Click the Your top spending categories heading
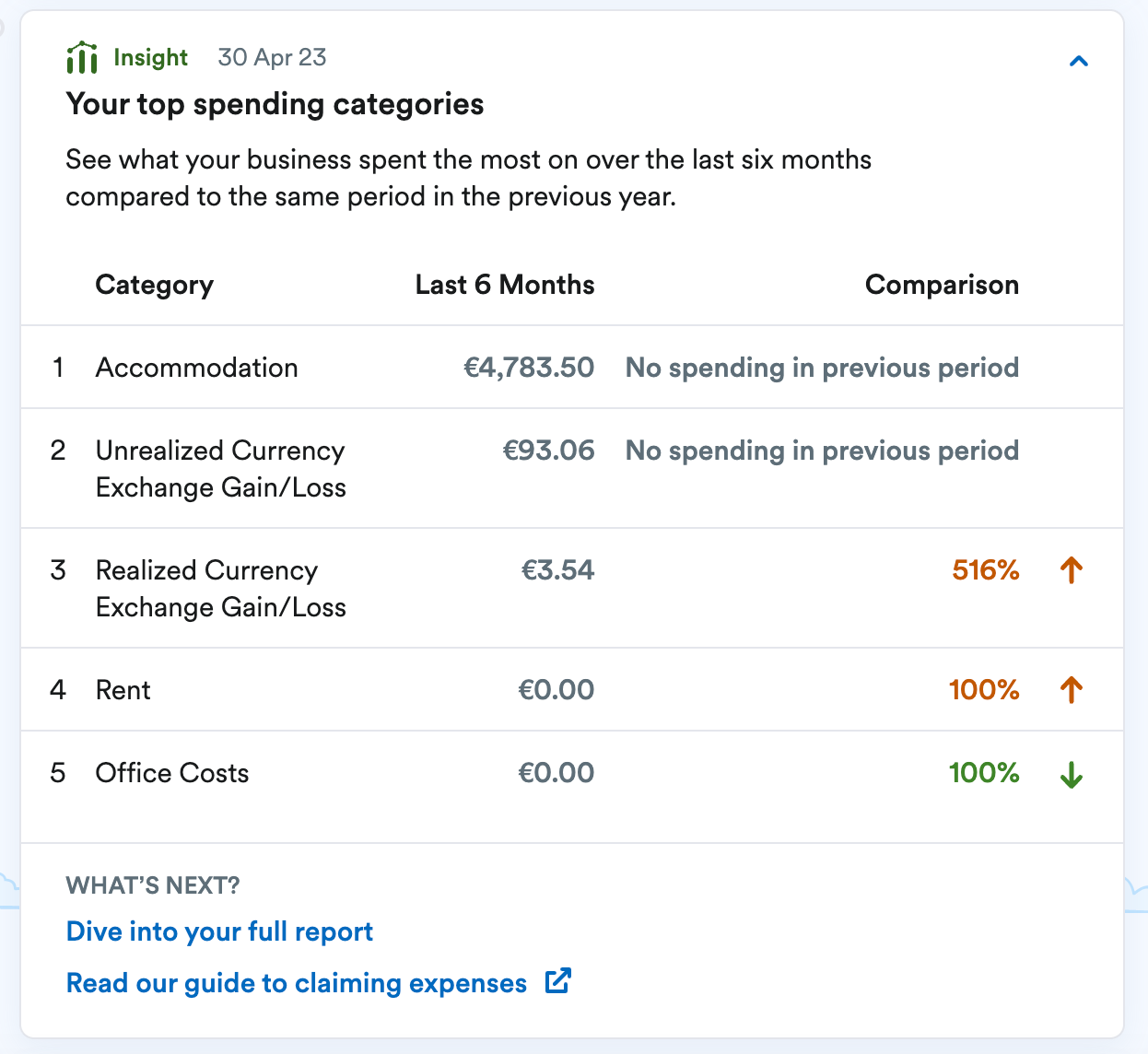Viewport: 1148px width, 1054px height. coord(275,104)
